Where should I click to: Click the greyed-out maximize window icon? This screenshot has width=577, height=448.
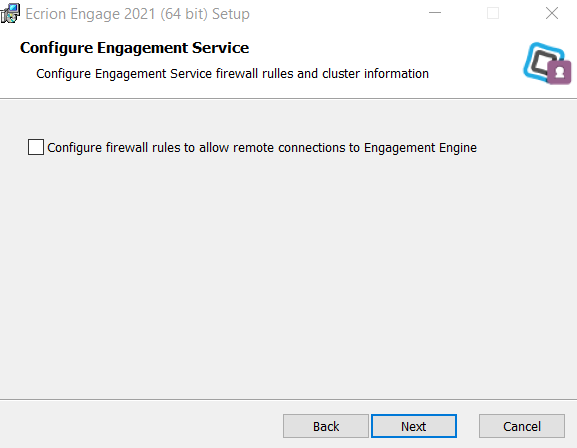click(x=493, y=13)
